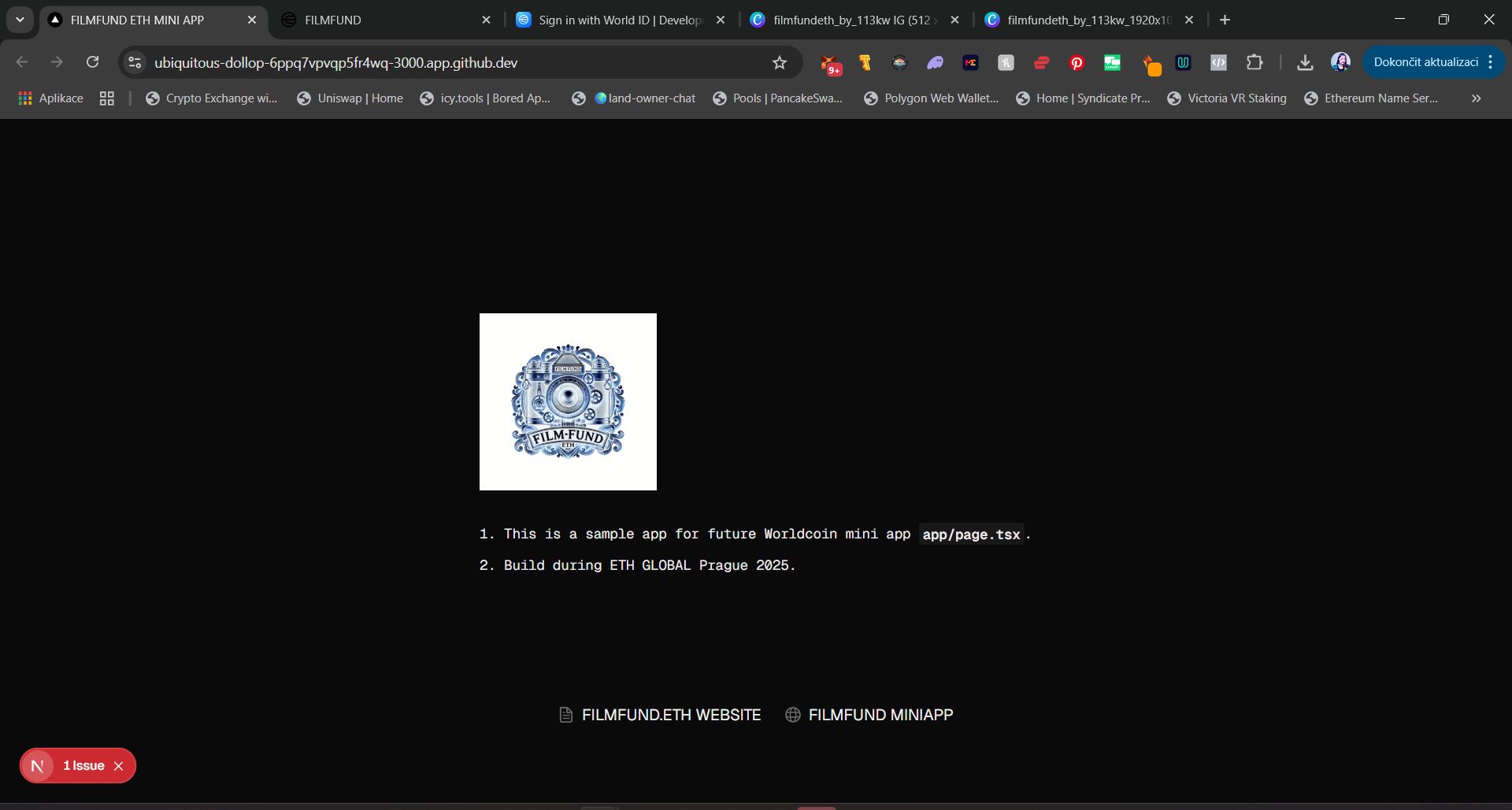Open the Magic Eden ME extension

[x=970, y=63]
